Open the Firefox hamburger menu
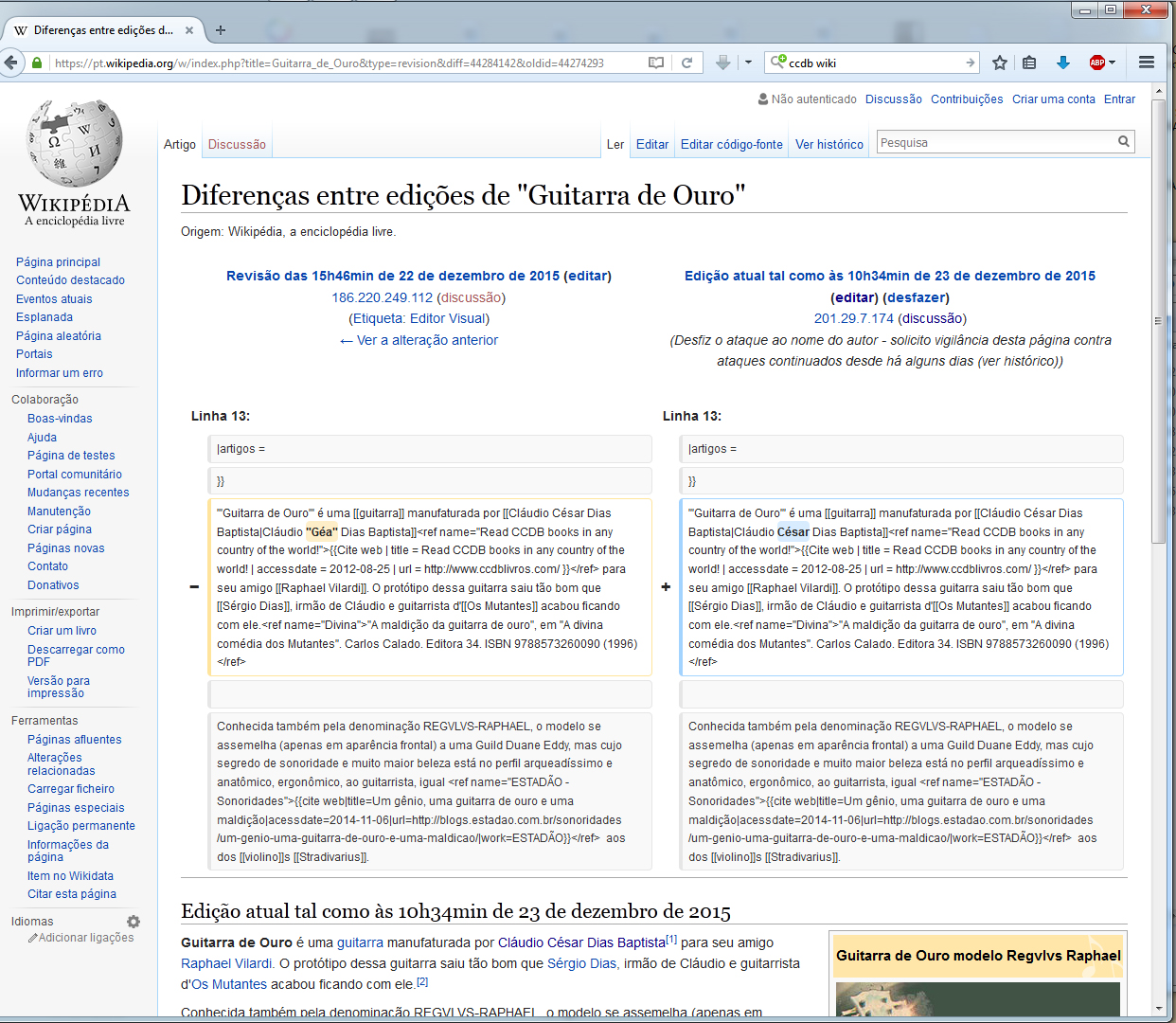Viewport: 1176px width, 1023px height. [x=1147, y=63]
